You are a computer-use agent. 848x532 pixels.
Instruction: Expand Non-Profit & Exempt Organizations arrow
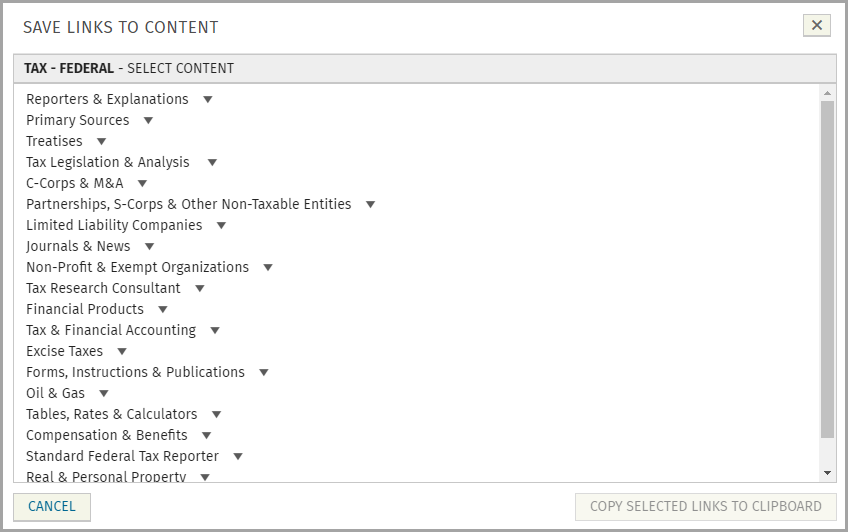tap(268, 268)
